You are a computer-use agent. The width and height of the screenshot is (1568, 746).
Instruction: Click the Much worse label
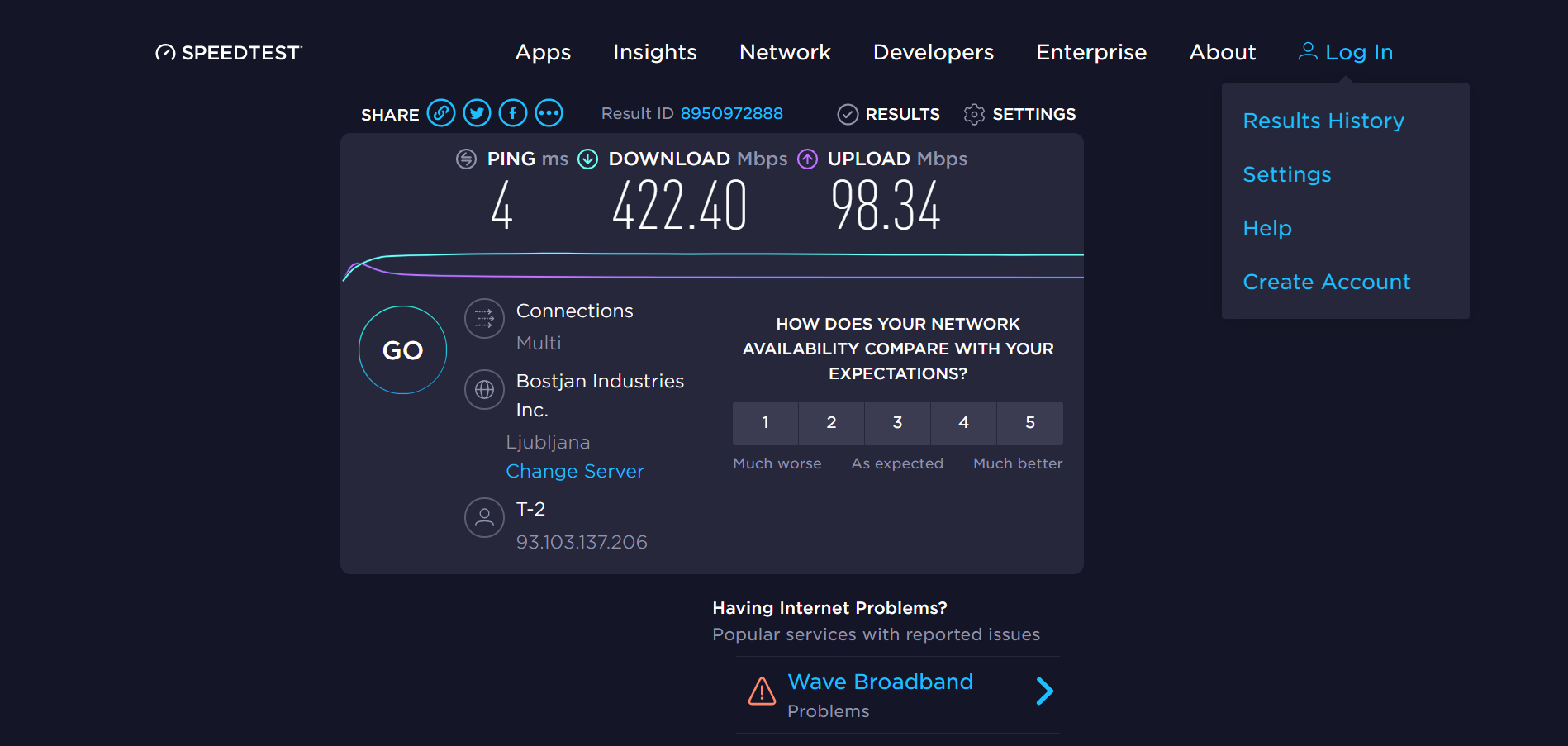point(777,463)
